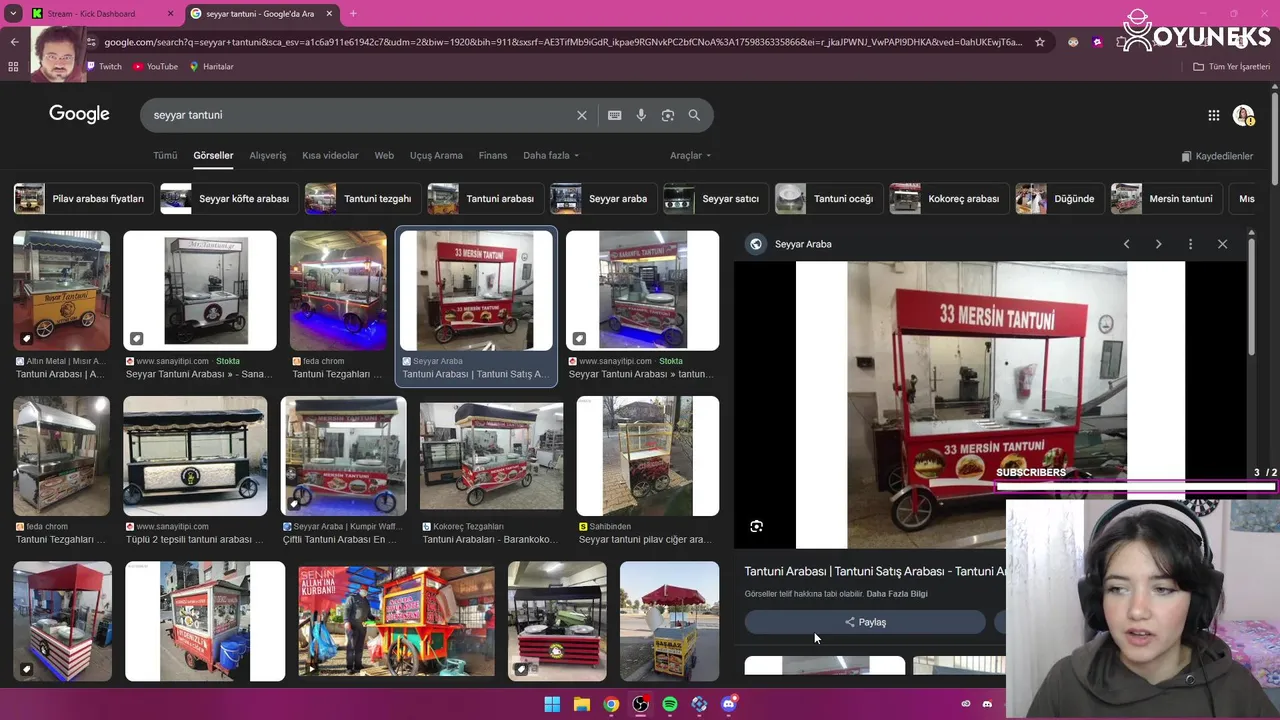Viewport: 1280px width, 720px height.
Task: Run the search with magnifier icon
Action: coord(694,115)
